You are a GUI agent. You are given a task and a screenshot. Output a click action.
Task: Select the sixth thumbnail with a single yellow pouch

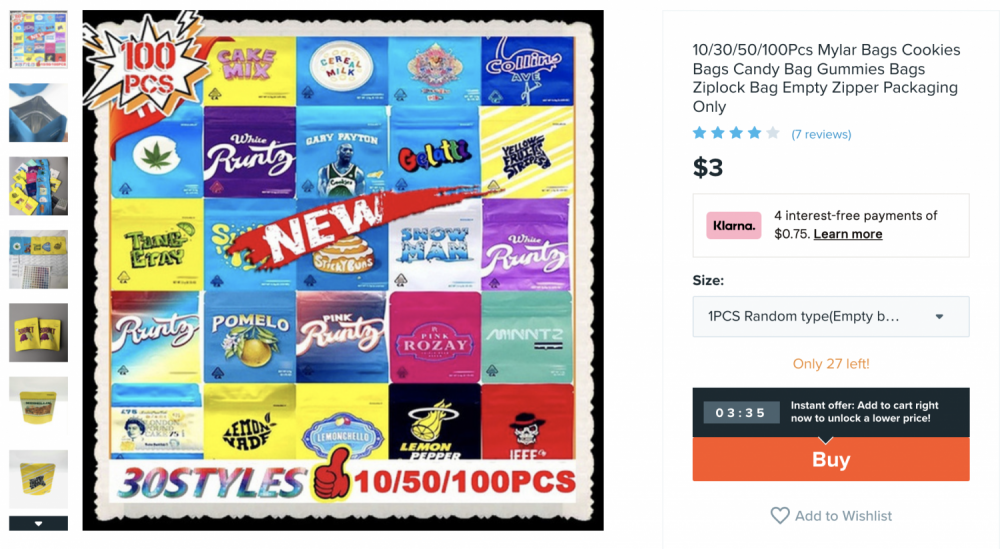pyautogui.click(x=38, y=406)
